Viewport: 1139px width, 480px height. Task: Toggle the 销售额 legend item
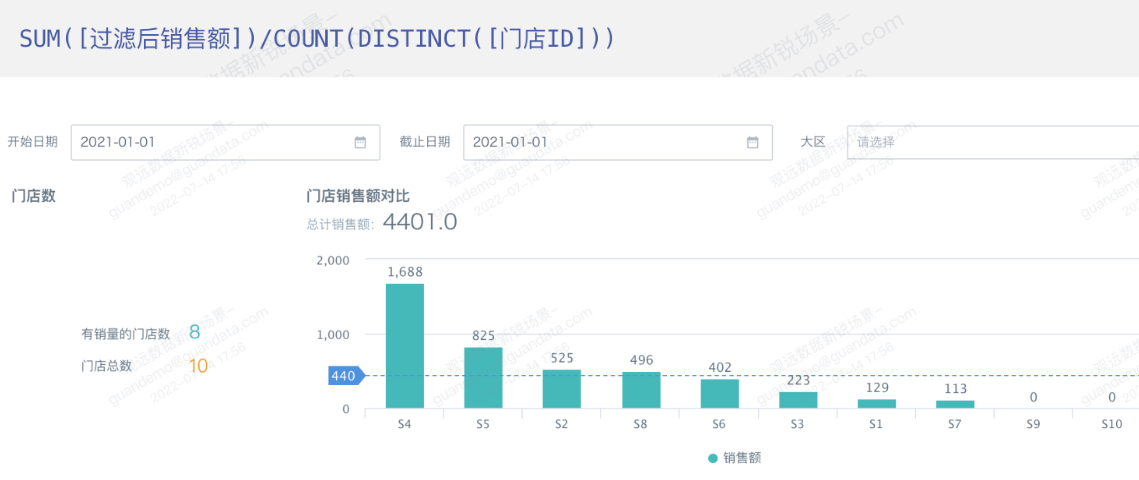(741, 458)
